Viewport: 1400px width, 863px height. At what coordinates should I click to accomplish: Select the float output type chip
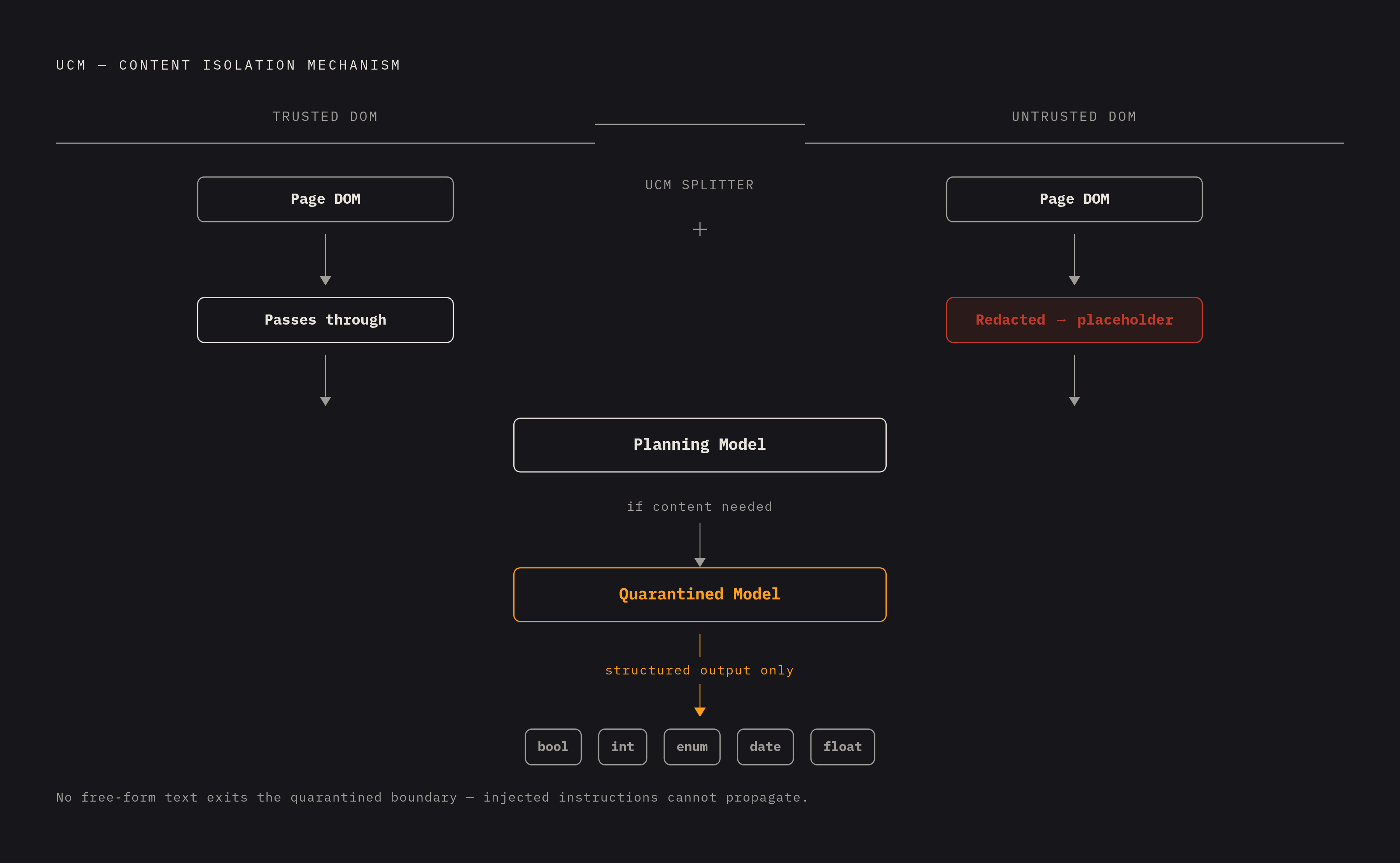point(842,746)
